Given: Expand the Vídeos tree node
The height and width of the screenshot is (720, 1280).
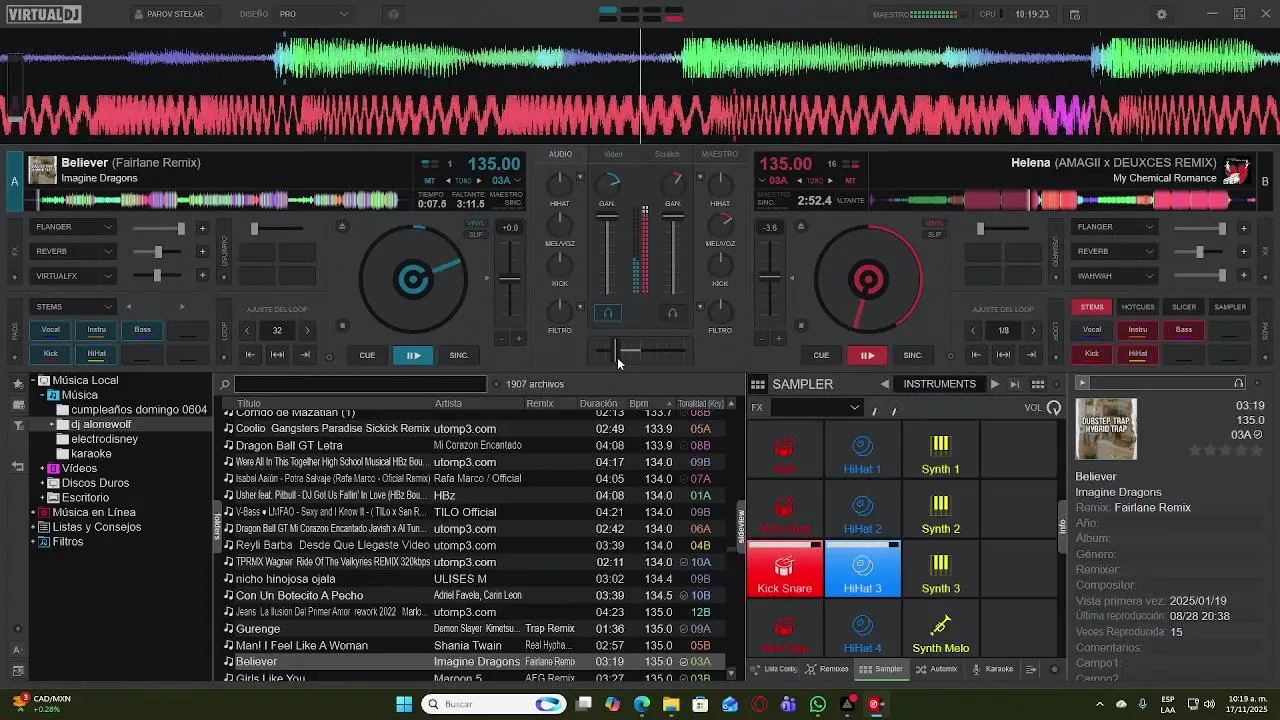Looking at the screenshot, I should click(42, 468).
